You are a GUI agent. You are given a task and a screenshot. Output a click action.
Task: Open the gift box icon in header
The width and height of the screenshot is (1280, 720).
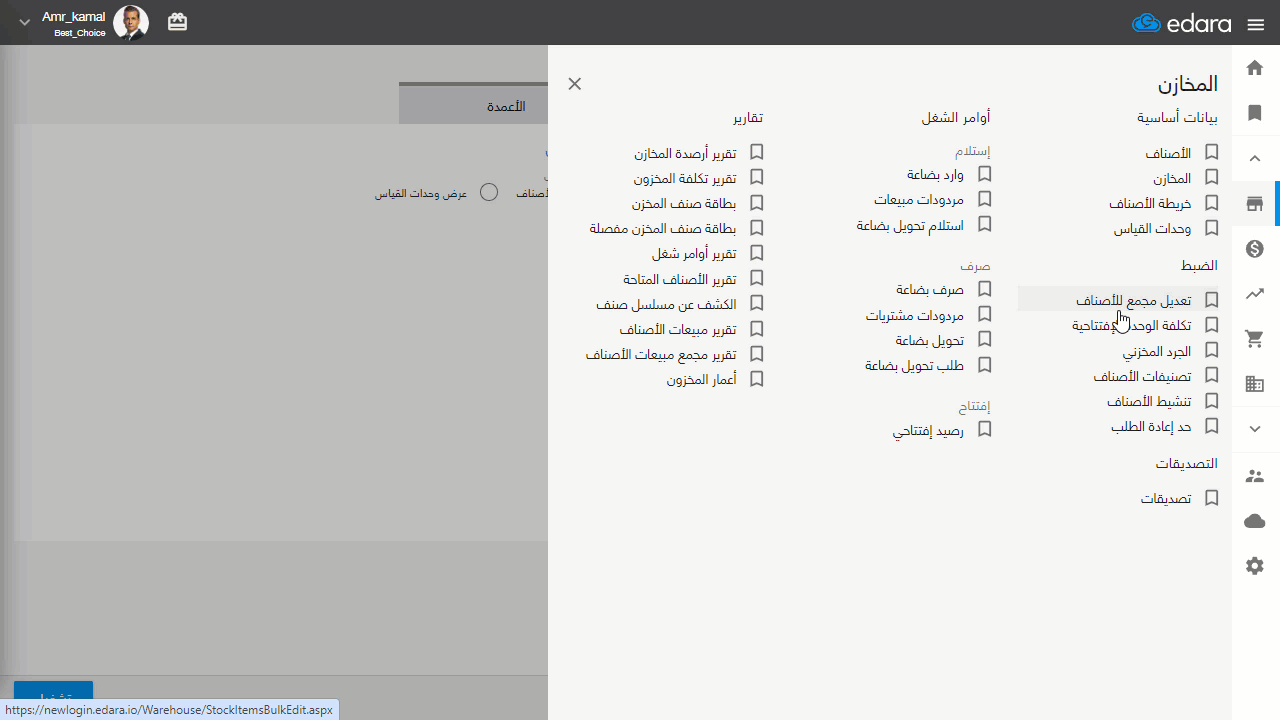point(177,22)
